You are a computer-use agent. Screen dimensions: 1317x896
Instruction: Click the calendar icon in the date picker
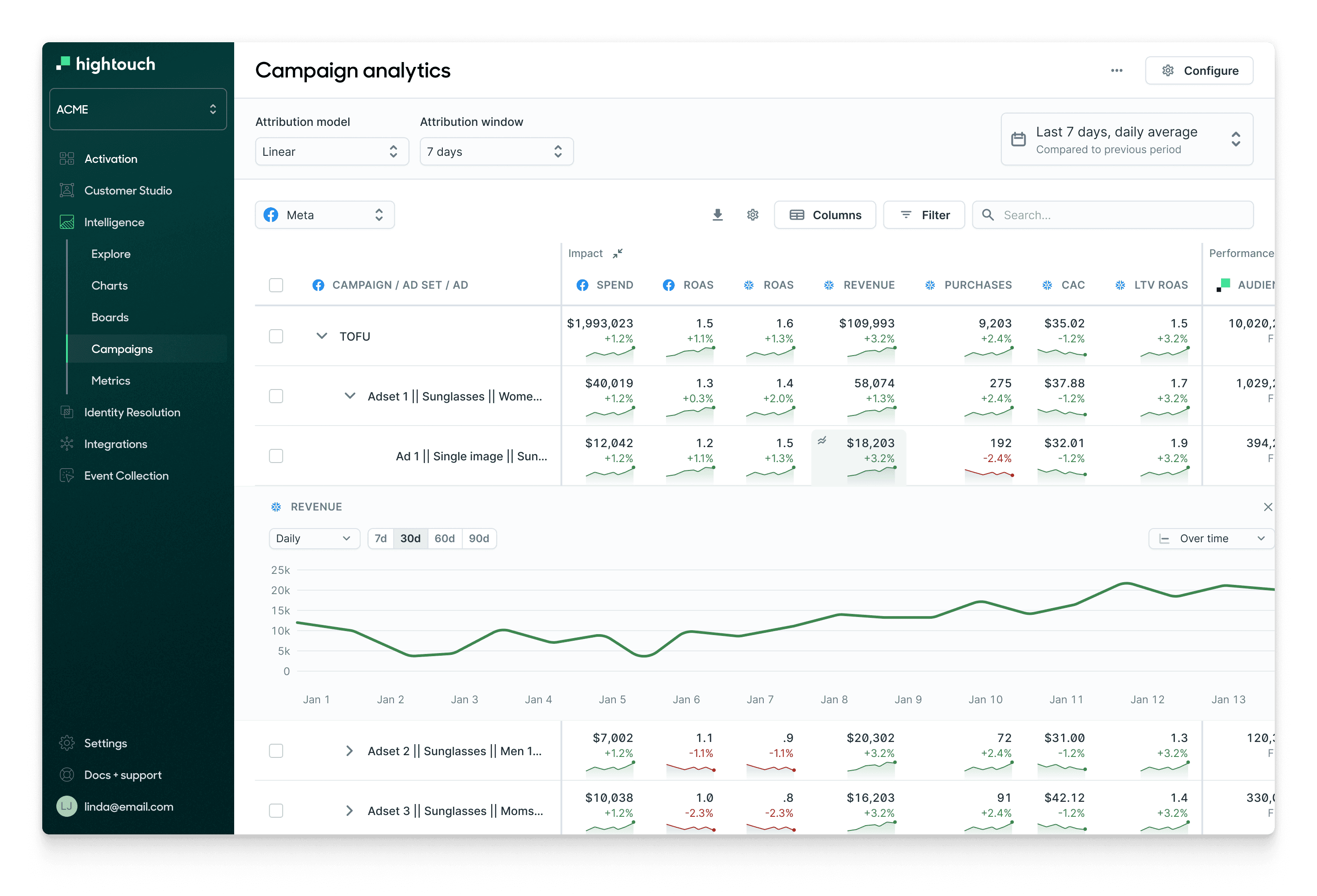point(1019,139)
